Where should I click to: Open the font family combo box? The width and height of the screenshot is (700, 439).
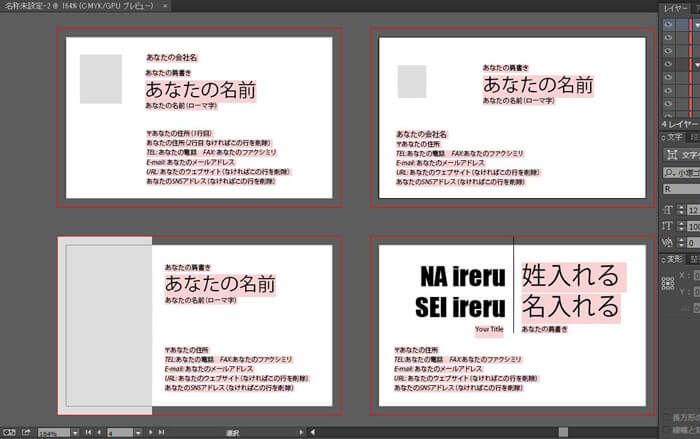(681, 172)
